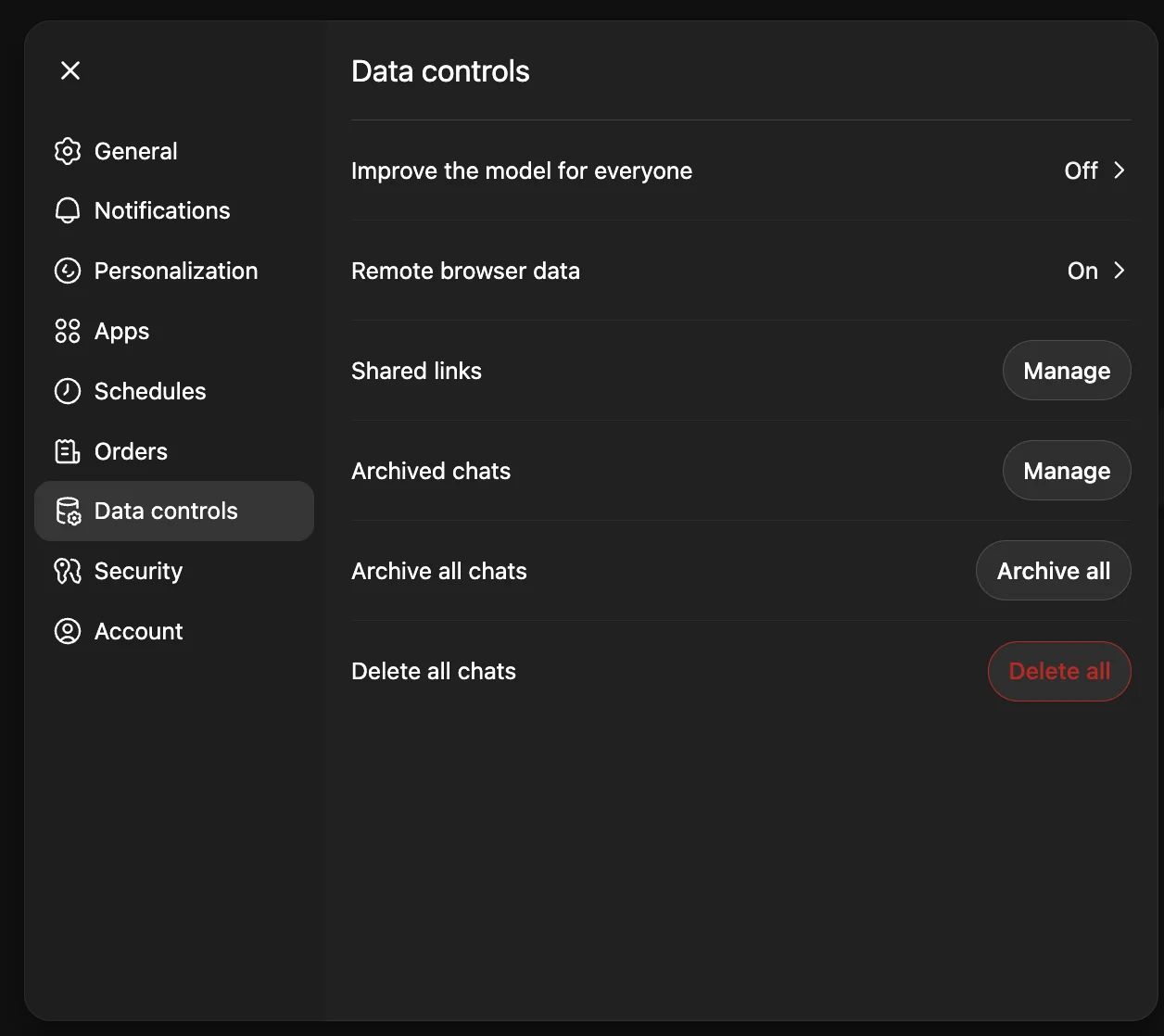
Task: Click the Schedules clock icon
Action: point(68,391)
